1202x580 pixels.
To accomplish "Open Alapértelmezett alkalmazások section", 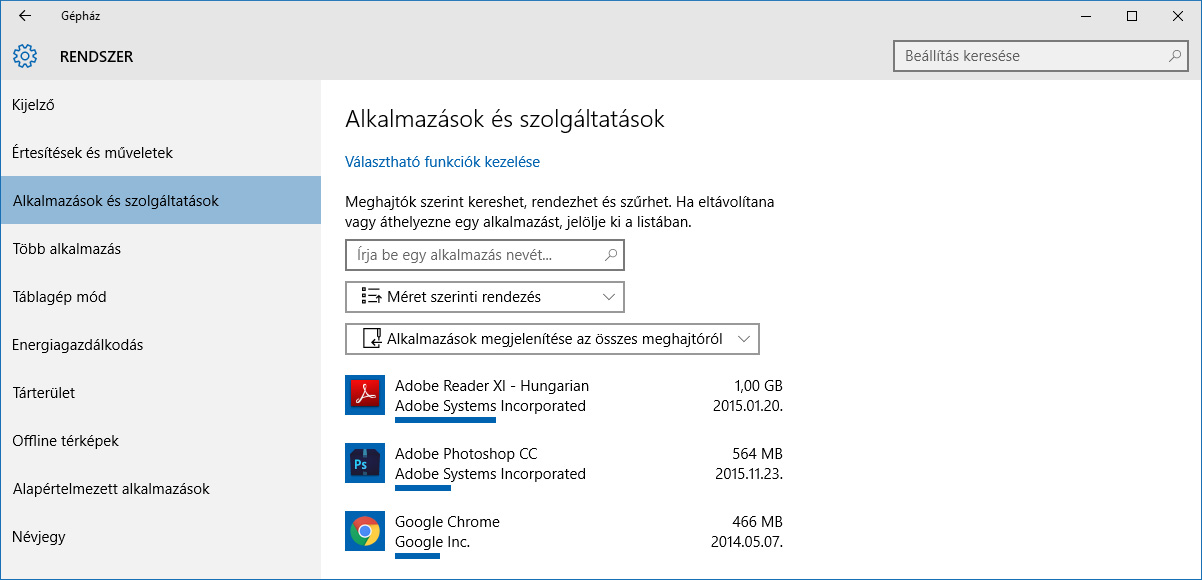I will (x=111, y=489).
